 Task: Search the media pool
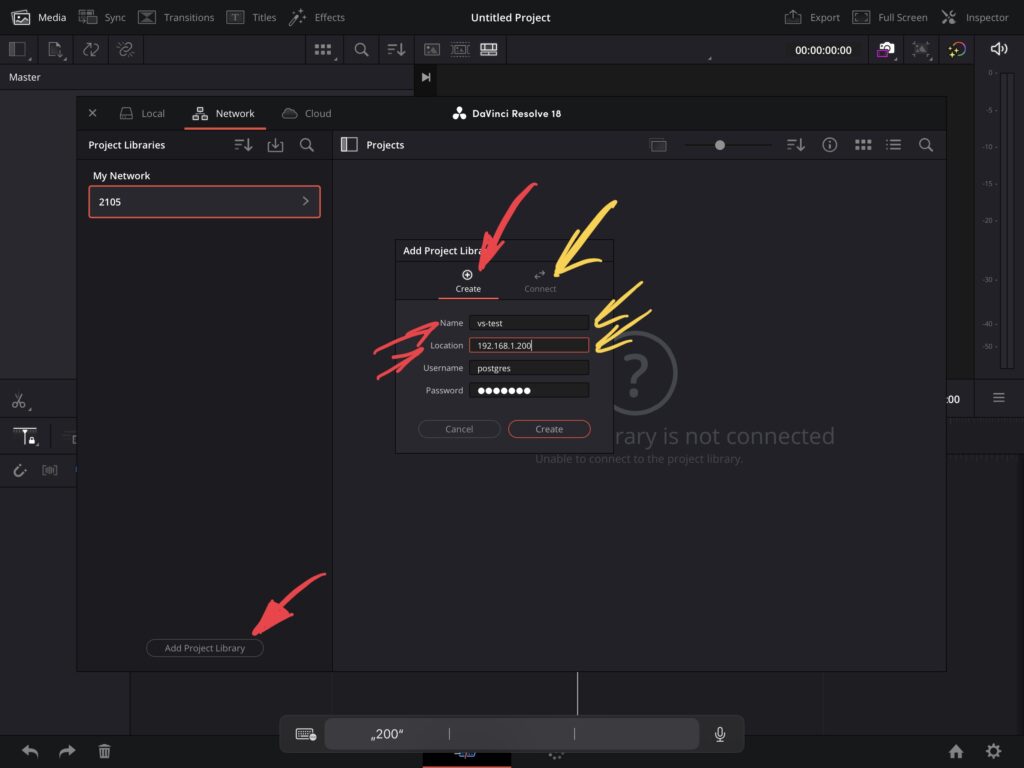361,50
